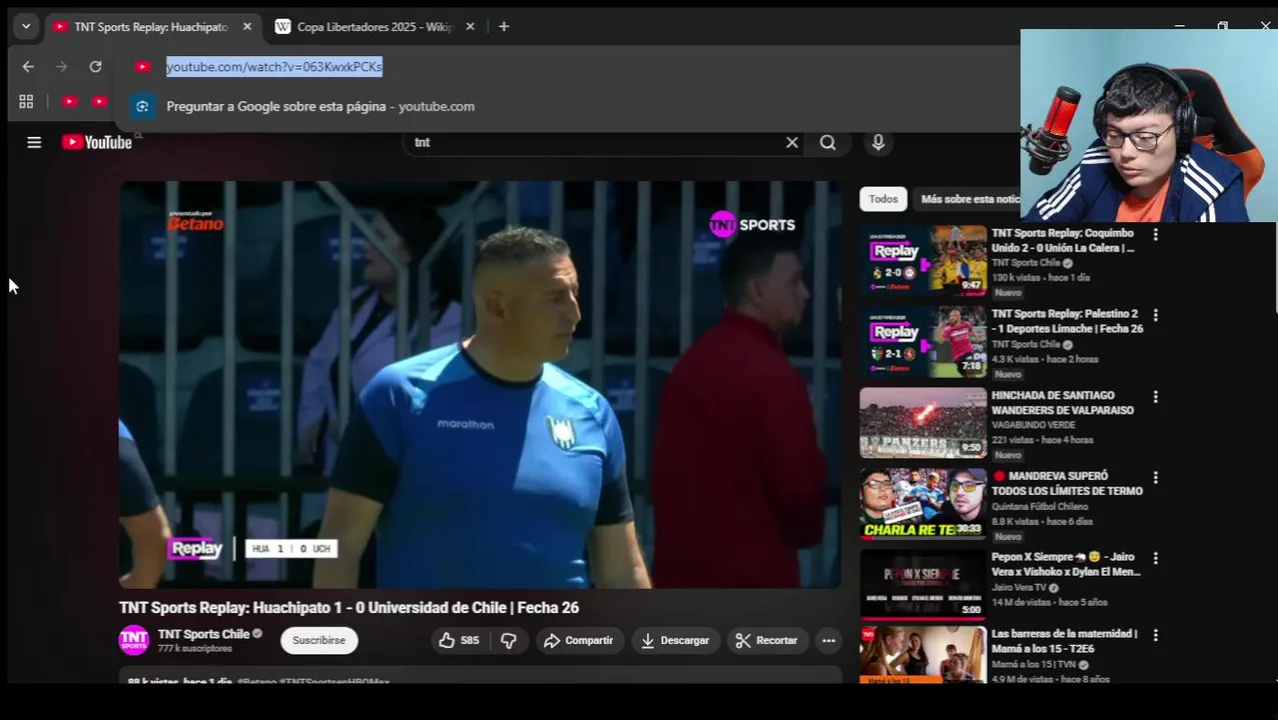Open 'CHARLA RE TERMO' video thumbnail
The height and width of the screenshot is (720, 1278).
point(923,504)
